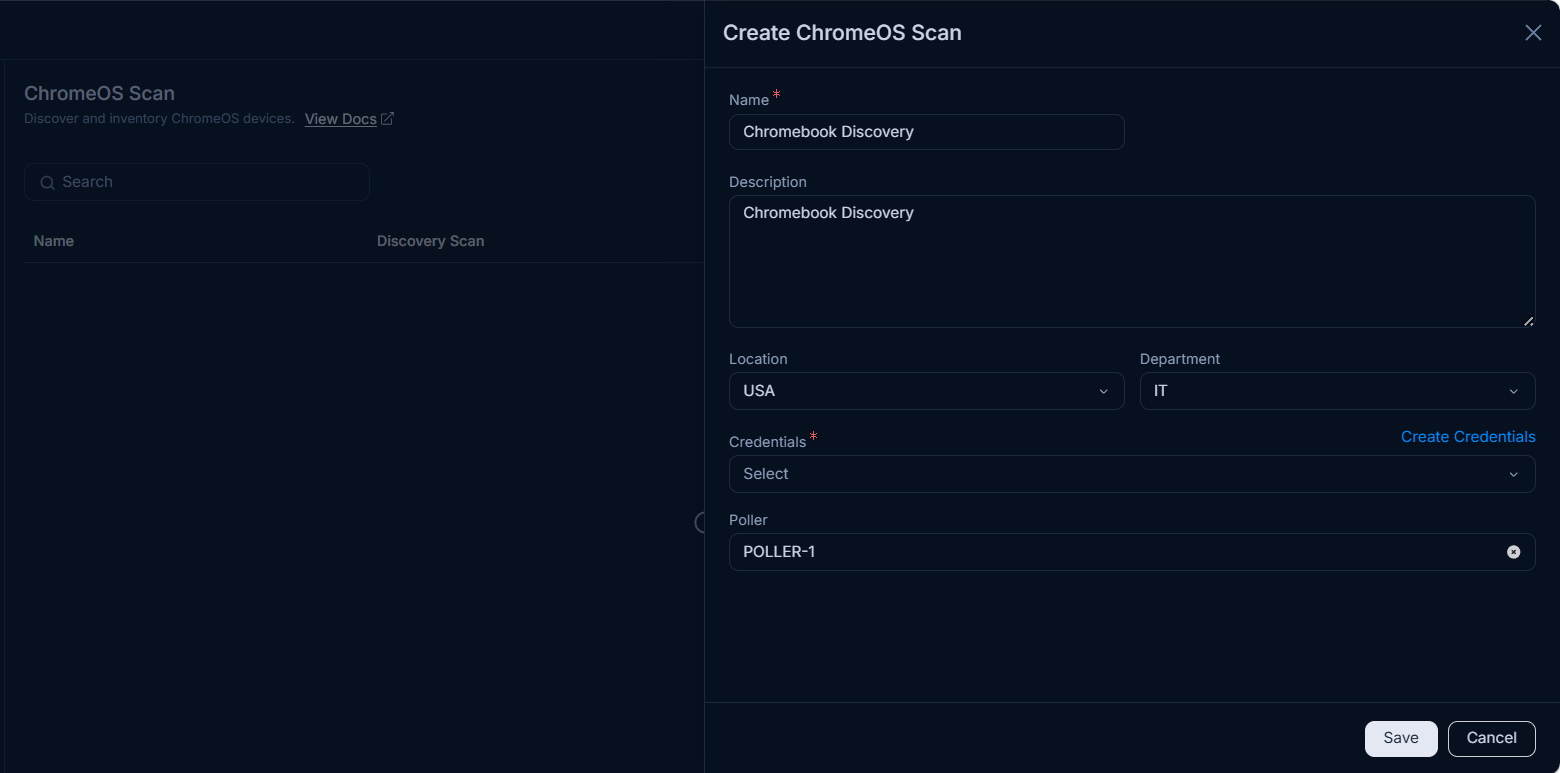Click the Create Credentials link

(1468, 437)
